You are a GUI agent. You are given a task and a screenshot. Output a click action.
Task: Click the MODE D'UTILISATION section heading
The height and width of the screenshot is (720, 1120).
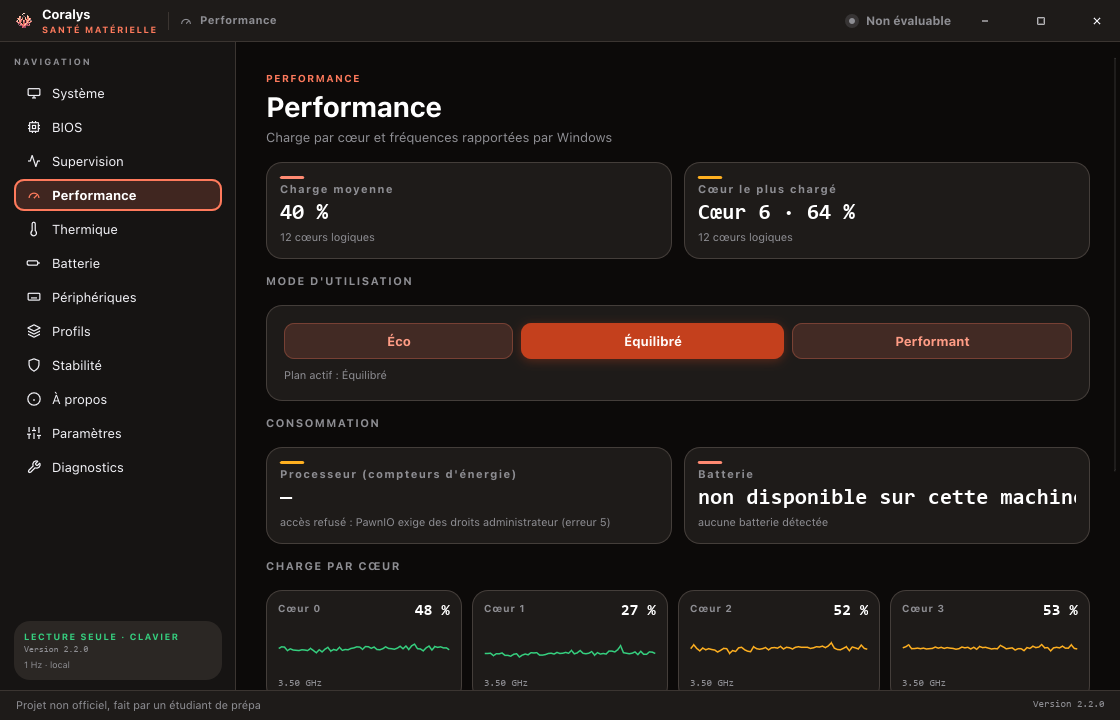339,281
